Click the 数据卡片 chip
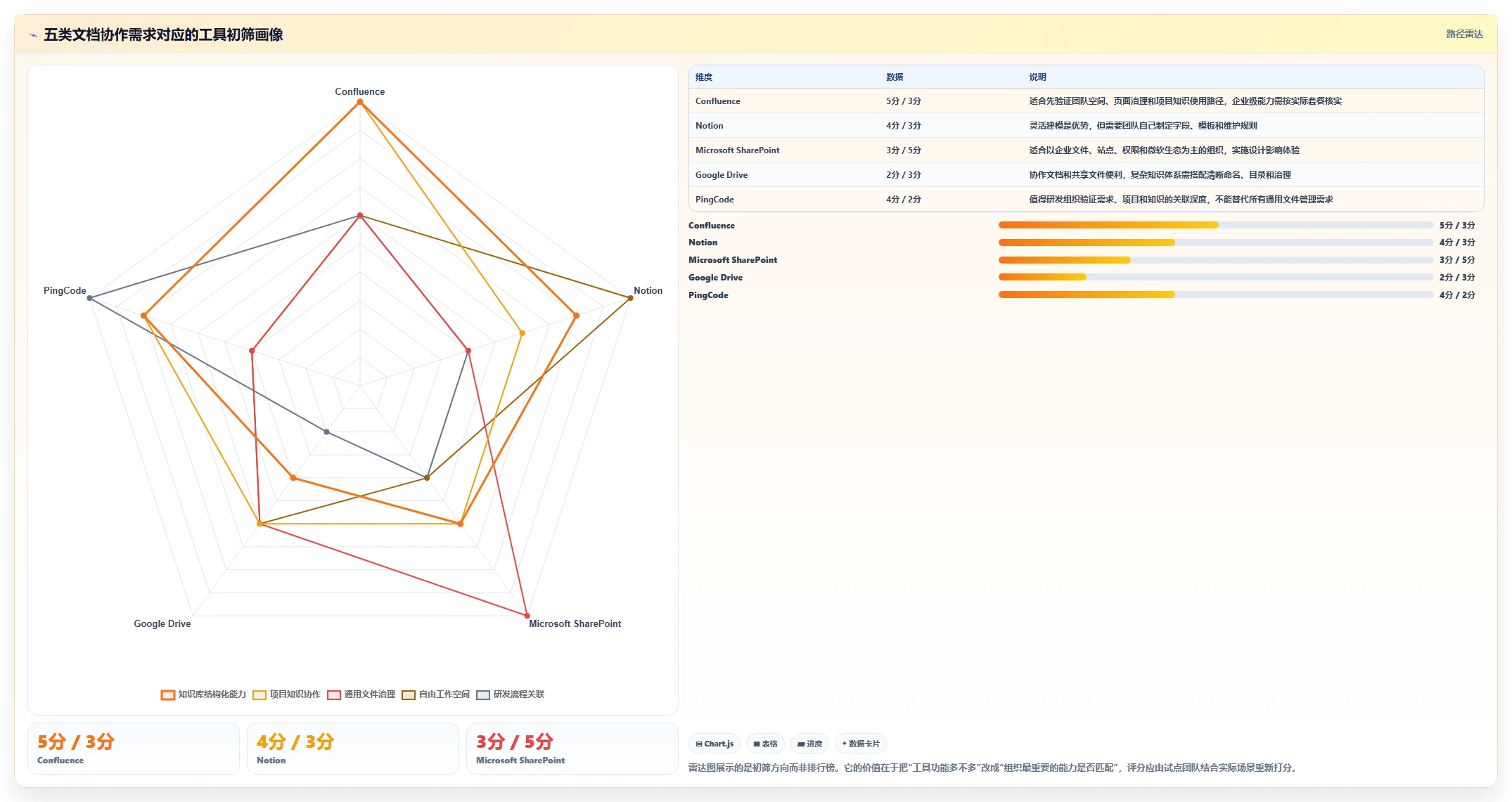Screen dimensions: 1512x802 [x=860, y=744]
